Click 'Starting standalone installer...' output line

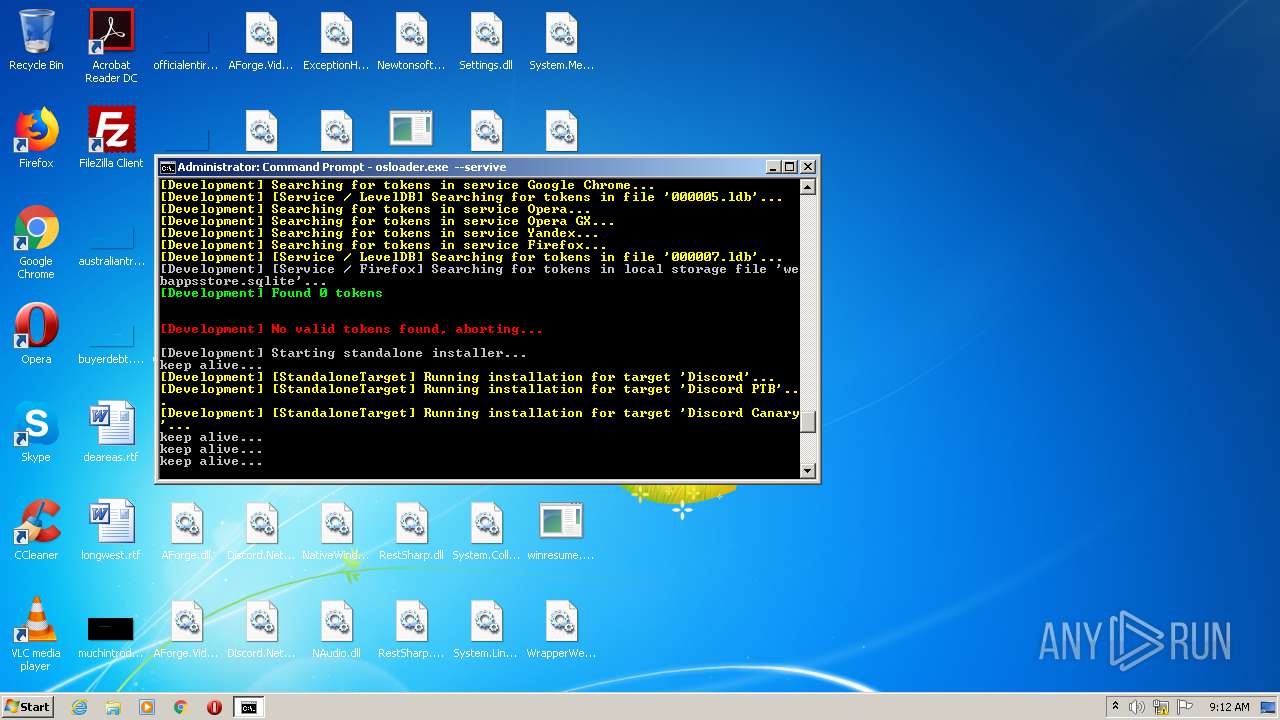[343, 353]
